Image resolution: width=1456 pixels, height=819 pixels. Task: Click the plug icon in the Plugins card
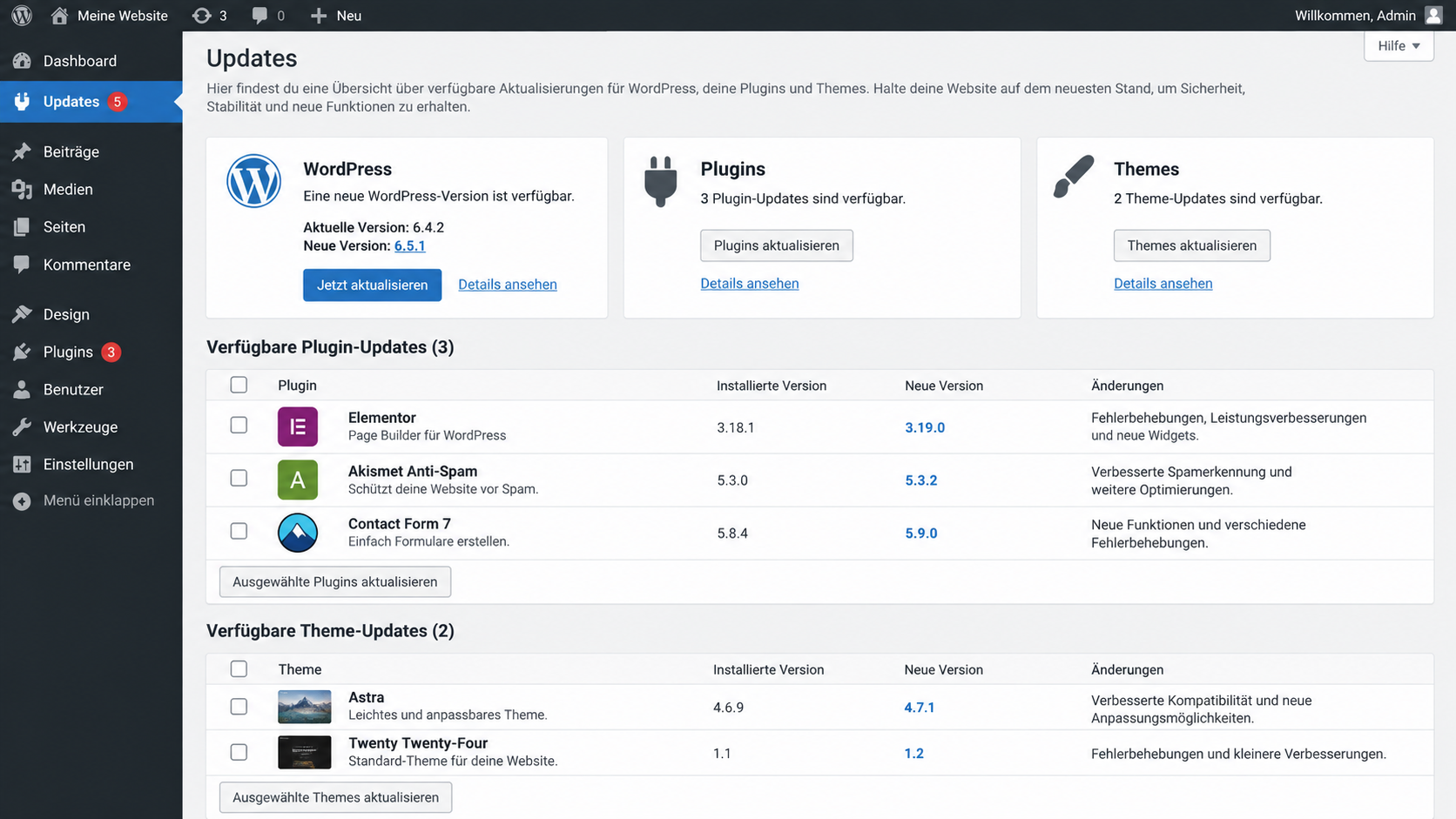661,181
